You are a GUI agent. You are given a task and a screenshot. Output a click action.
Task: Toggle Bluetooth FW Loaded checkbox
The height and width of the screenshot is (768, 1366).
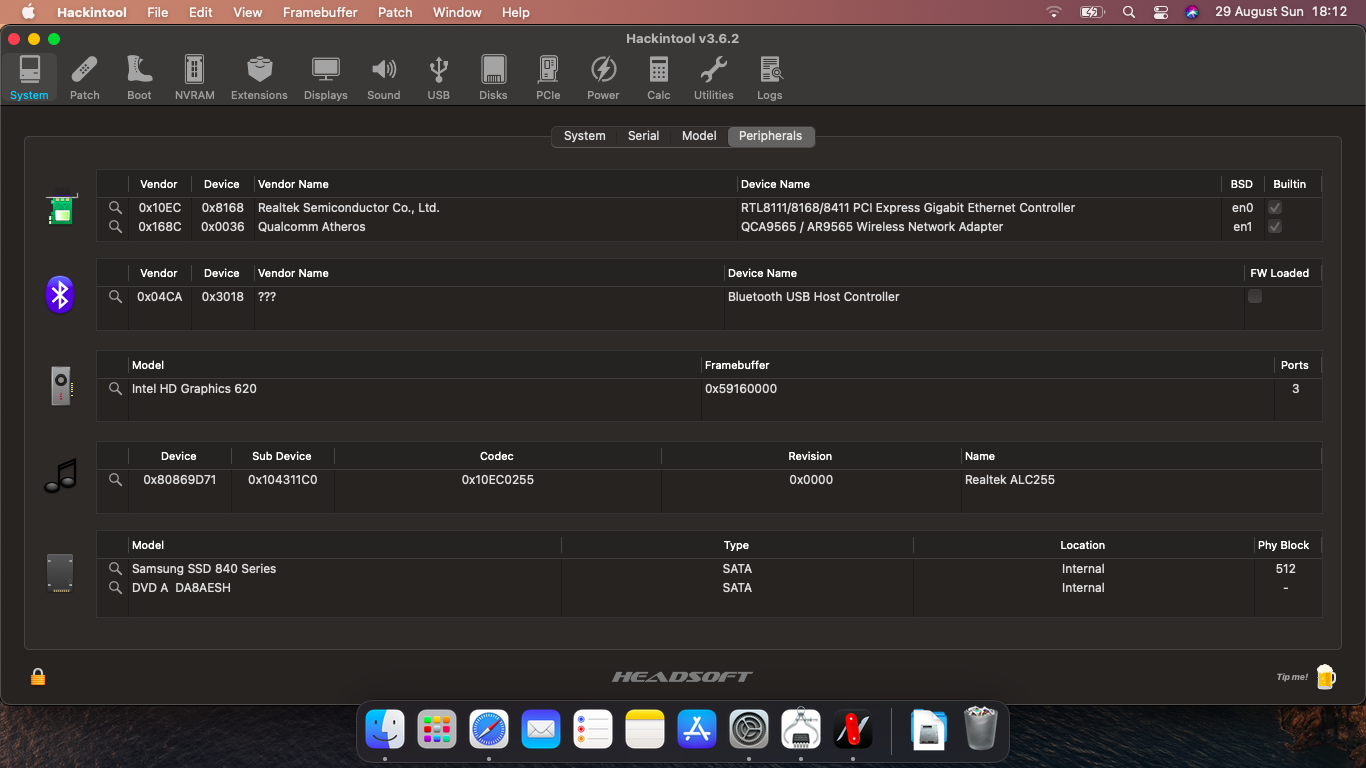[1255, 297]
